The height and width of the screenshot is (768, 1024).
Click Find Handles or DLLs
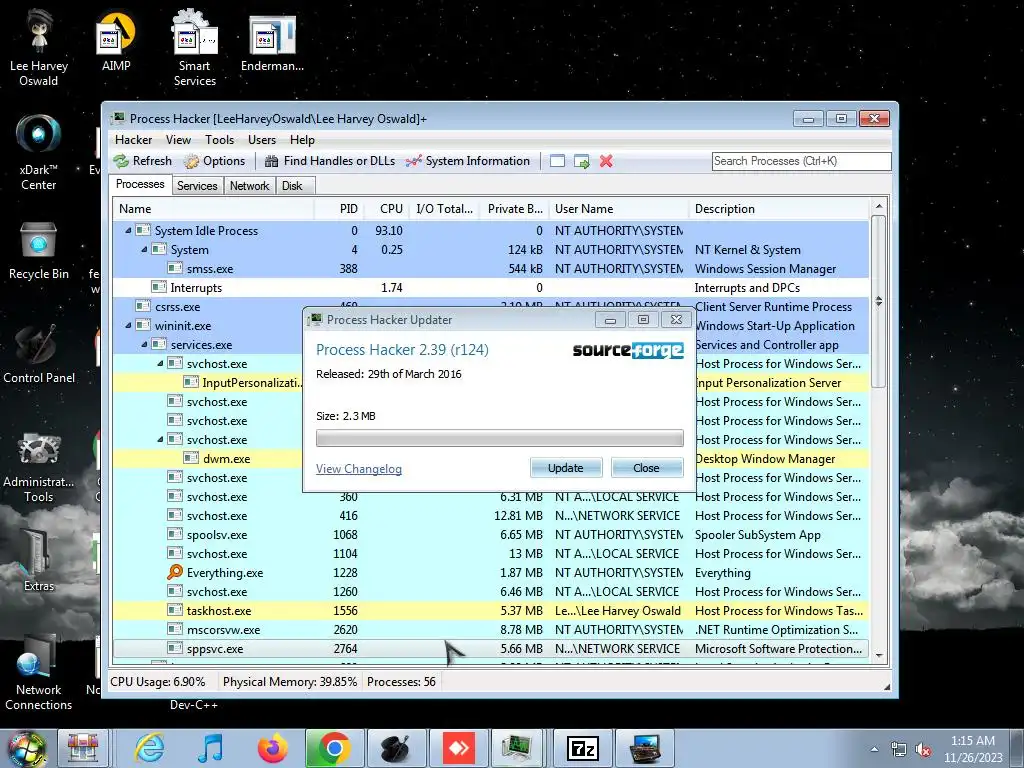coord(330,161)
